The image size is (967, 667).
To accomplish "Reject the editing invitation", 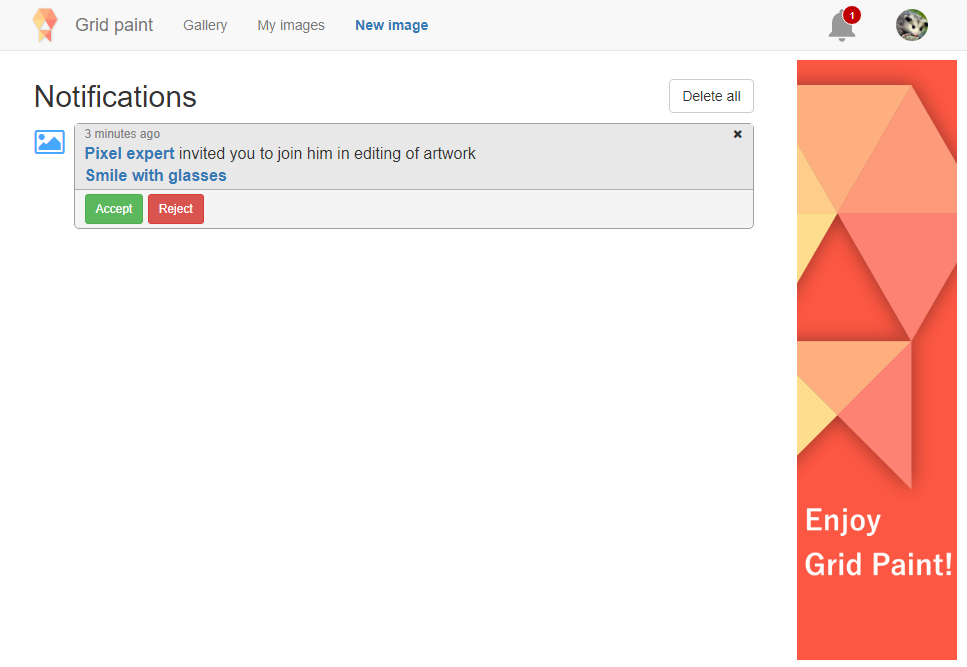I will [176, 209].
